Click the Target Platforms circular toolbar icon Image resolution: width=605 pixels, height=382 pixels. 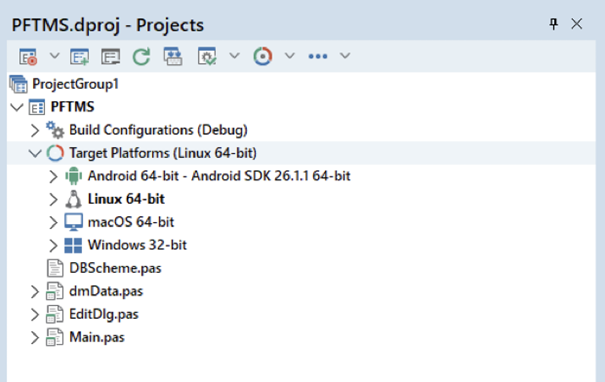[x=263, y=56]
